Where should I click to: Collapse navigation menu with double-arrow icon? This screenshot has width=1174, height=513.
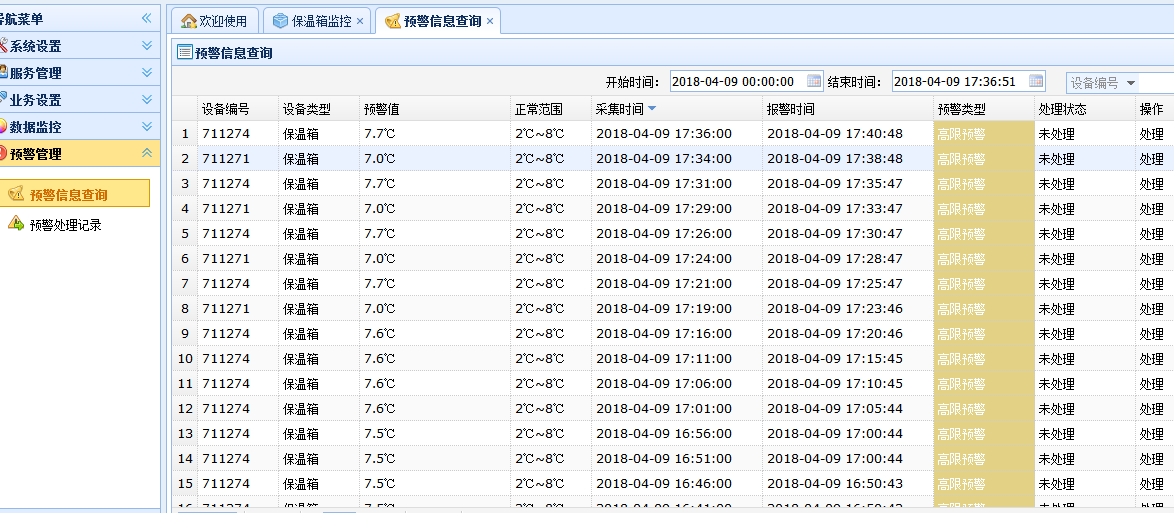[x=146, y=18]
